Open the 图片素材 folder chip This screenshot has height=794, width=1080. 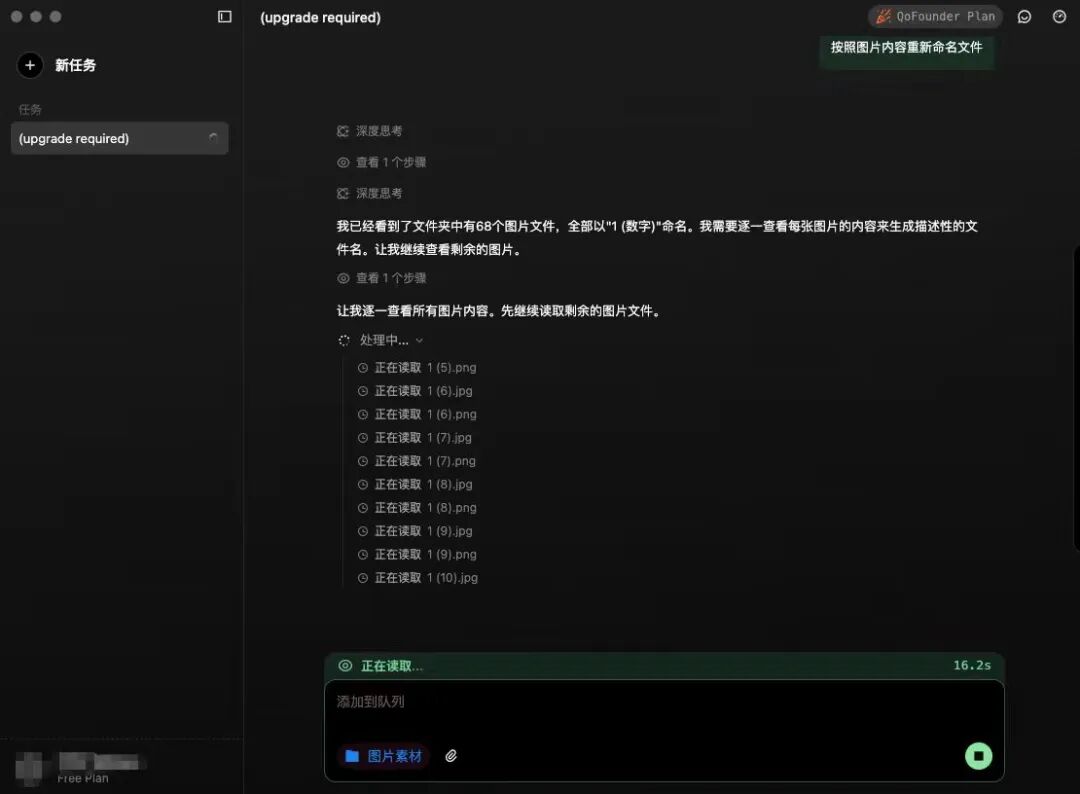click(383, 756)
